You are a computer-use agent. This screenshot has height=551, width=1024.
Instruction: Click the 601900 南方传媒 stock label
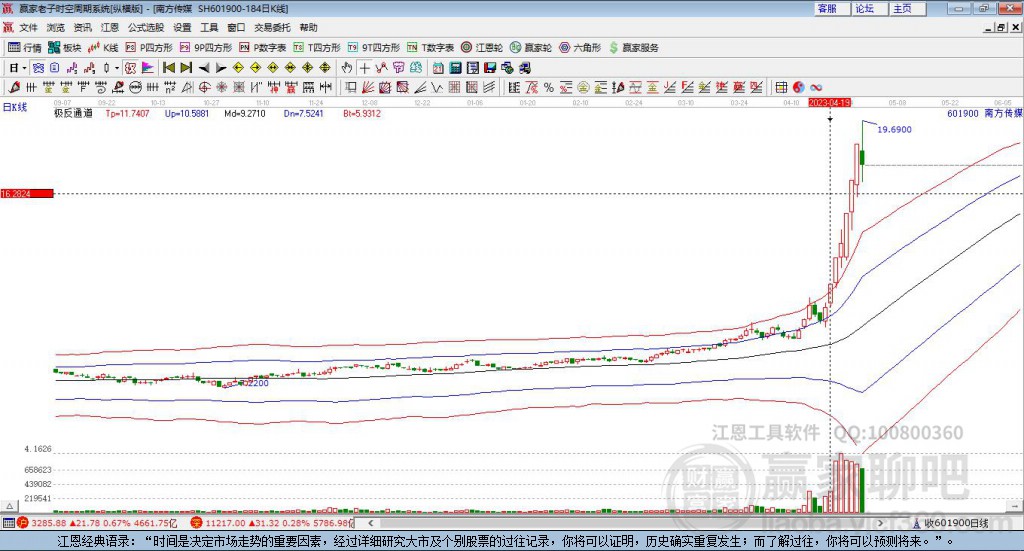pyautogui.click(x=985, y=114)
